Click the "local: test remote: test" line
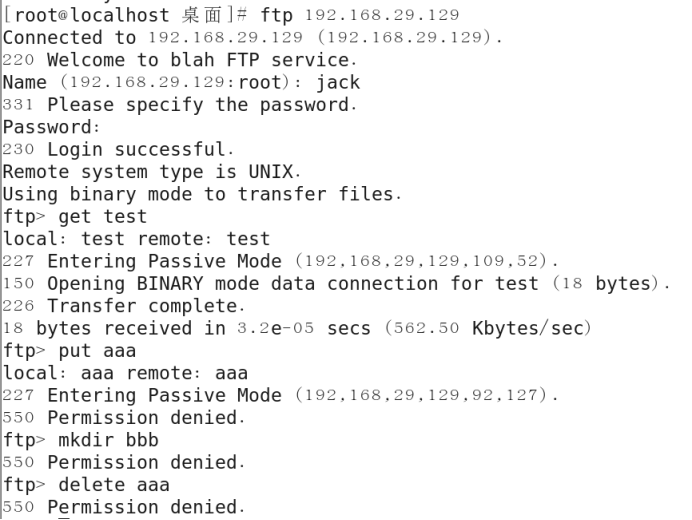 click(x=136, y=239)
